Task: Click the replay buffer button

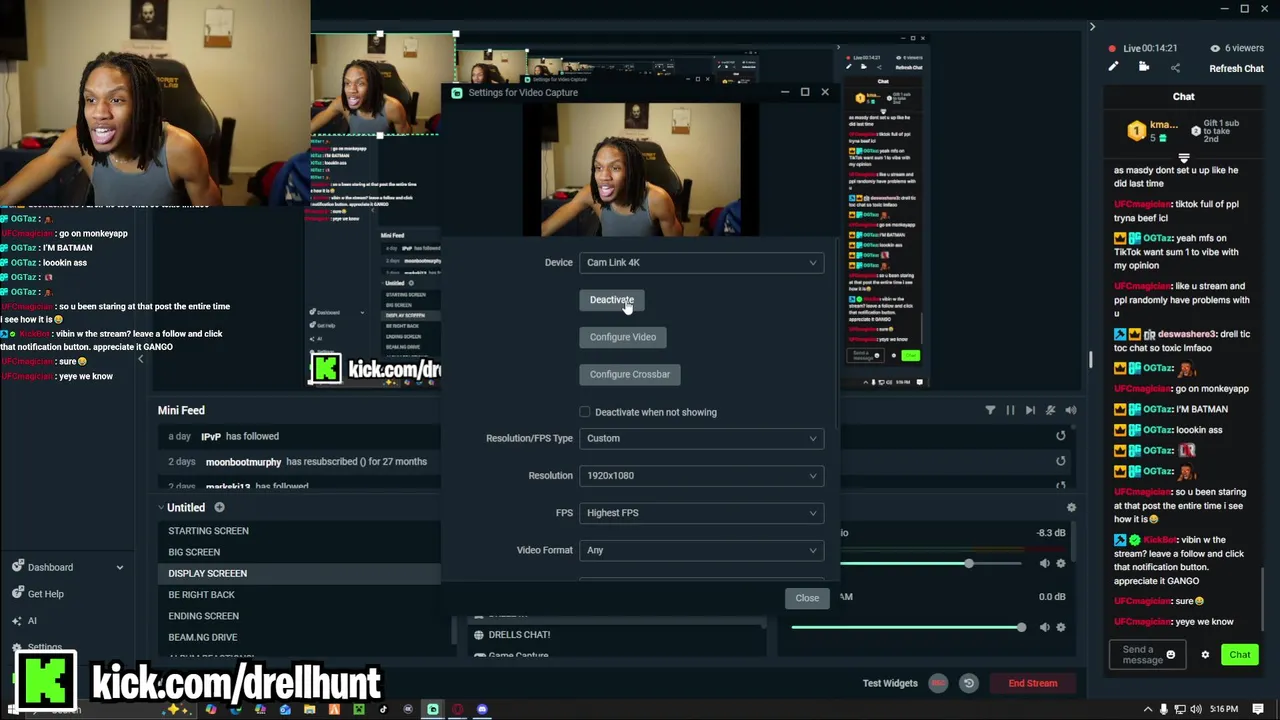Action: tap(968, 683)
